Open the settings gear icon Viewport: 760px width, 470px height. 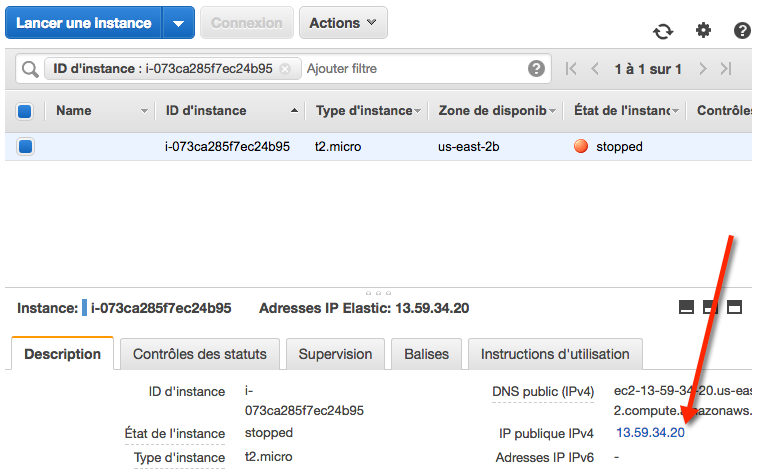coord(703,31)
